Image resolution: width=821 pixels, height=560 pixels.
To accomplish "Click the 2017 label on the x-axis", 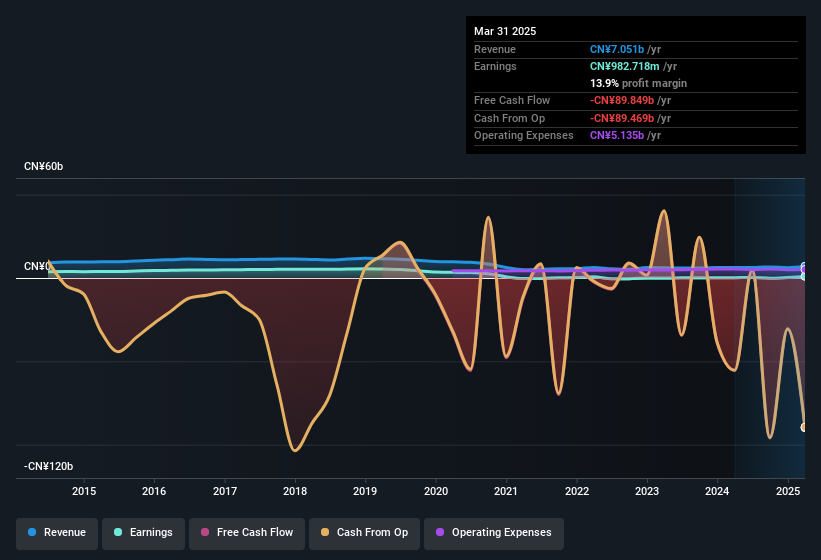I will tap(225, 491).
